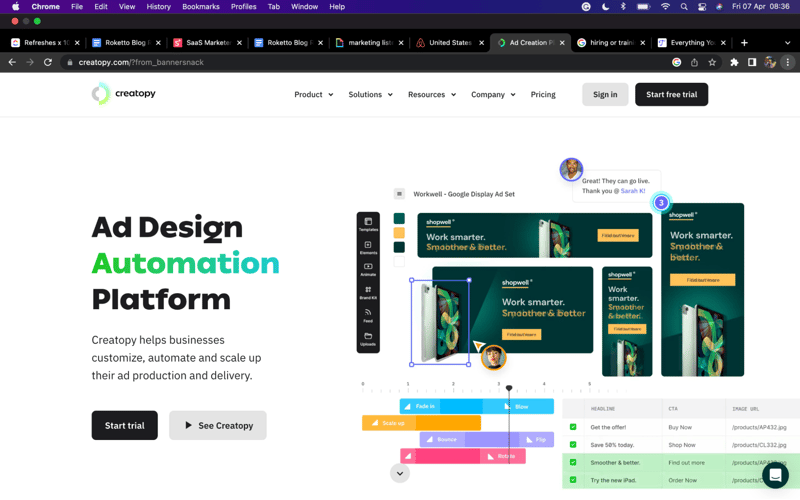Open the Bookmarks menu
This screenshot has width=800, height=500.
[x=201, y=7]
